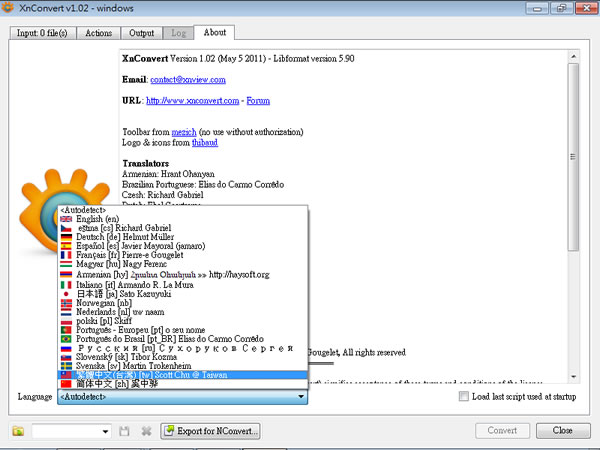Select Nederlands [nl] language
The image size is (600, 450).
coord(183,312)
